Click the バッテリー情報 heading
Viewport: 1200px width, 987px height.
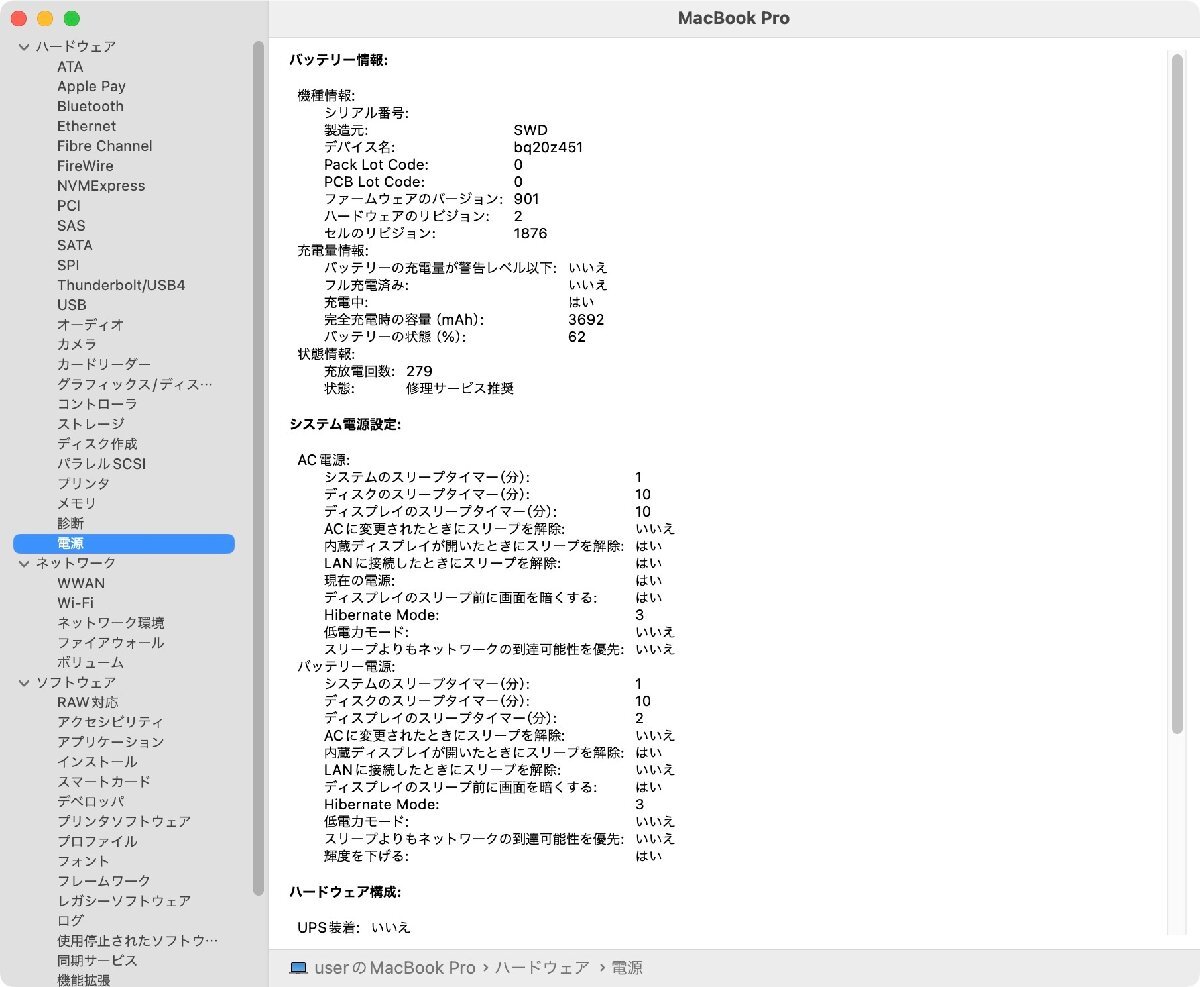338,60
